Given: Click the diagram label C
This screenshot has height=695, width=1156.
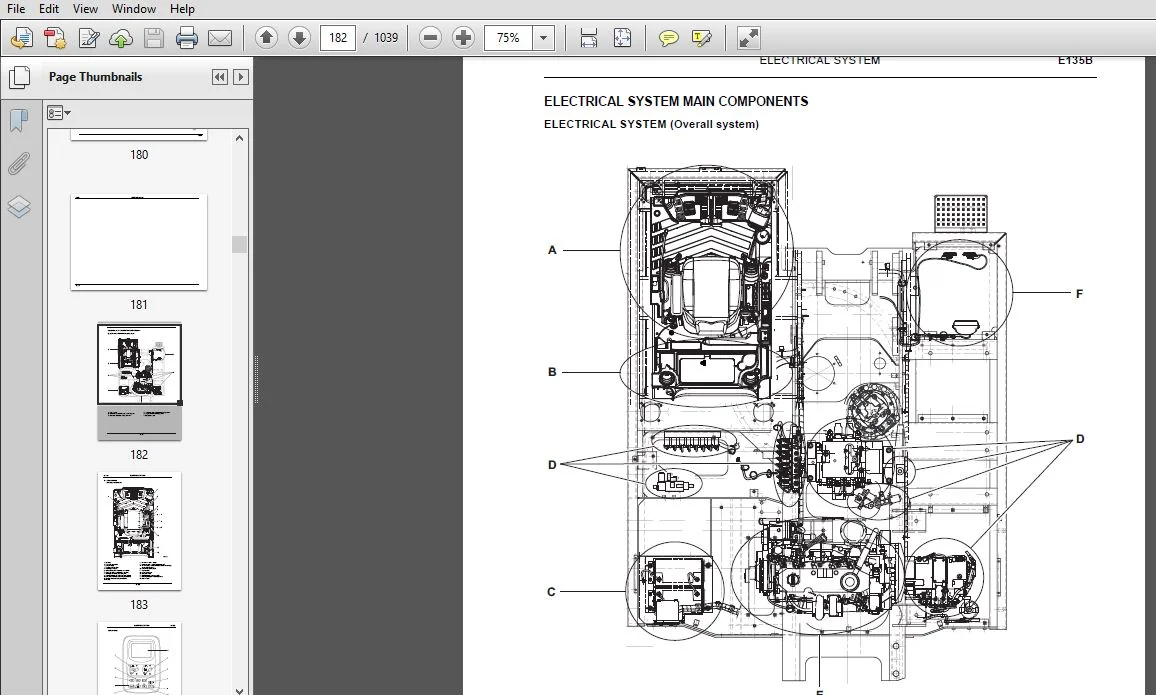Looking at the screenshot, I should click(551, 592).
